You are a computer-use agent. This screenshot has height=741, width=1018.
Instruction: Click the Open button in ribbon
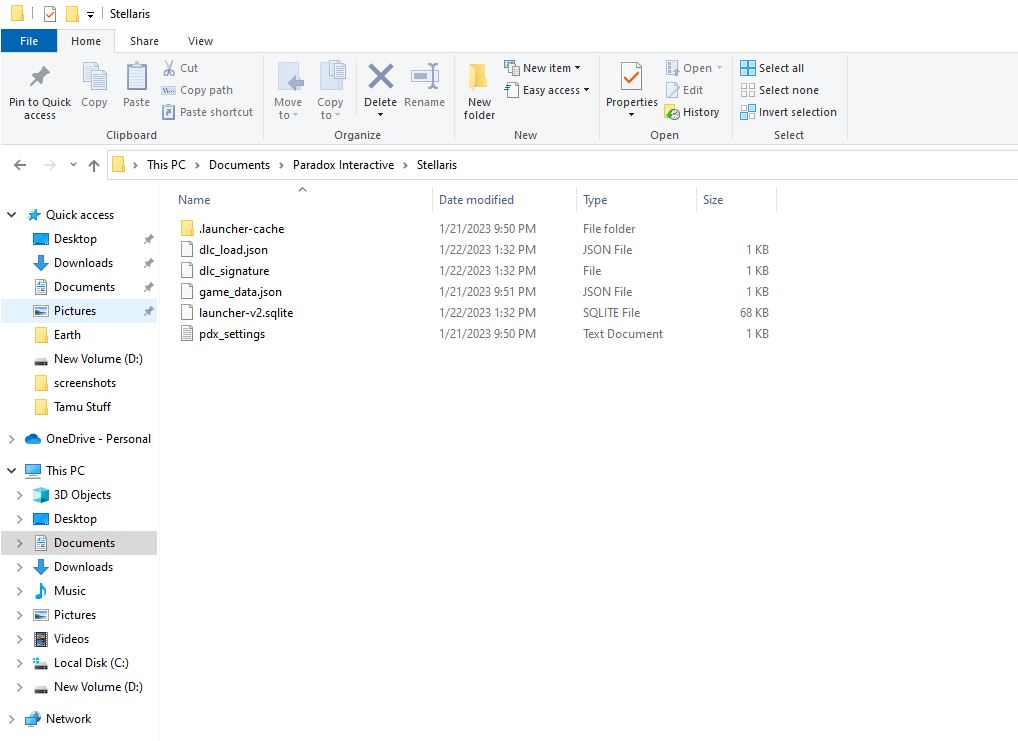[693, 68]
